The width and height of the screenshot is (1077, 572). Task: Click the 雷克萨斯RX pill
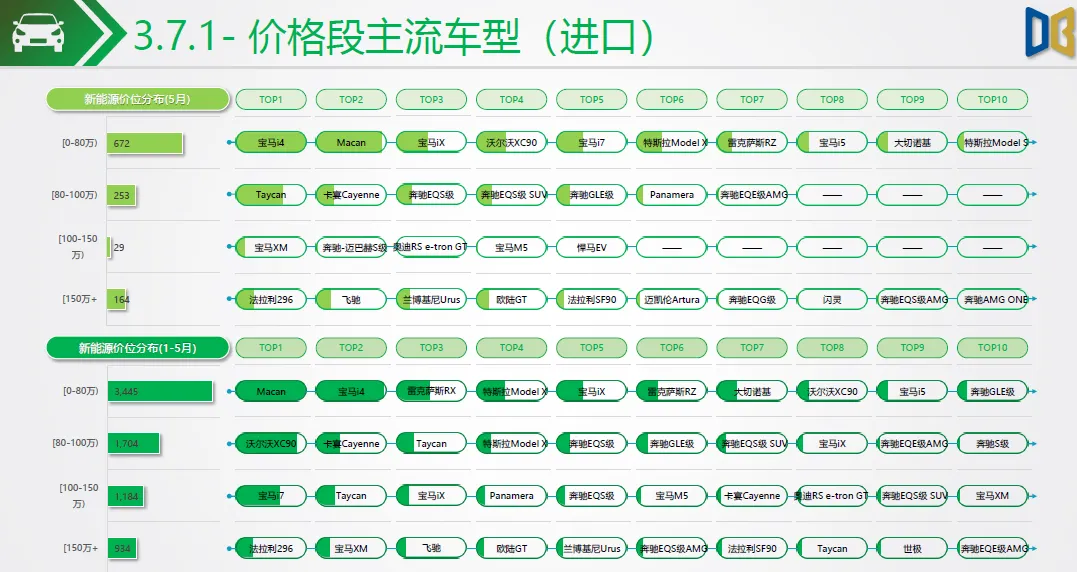pos(431,391)
